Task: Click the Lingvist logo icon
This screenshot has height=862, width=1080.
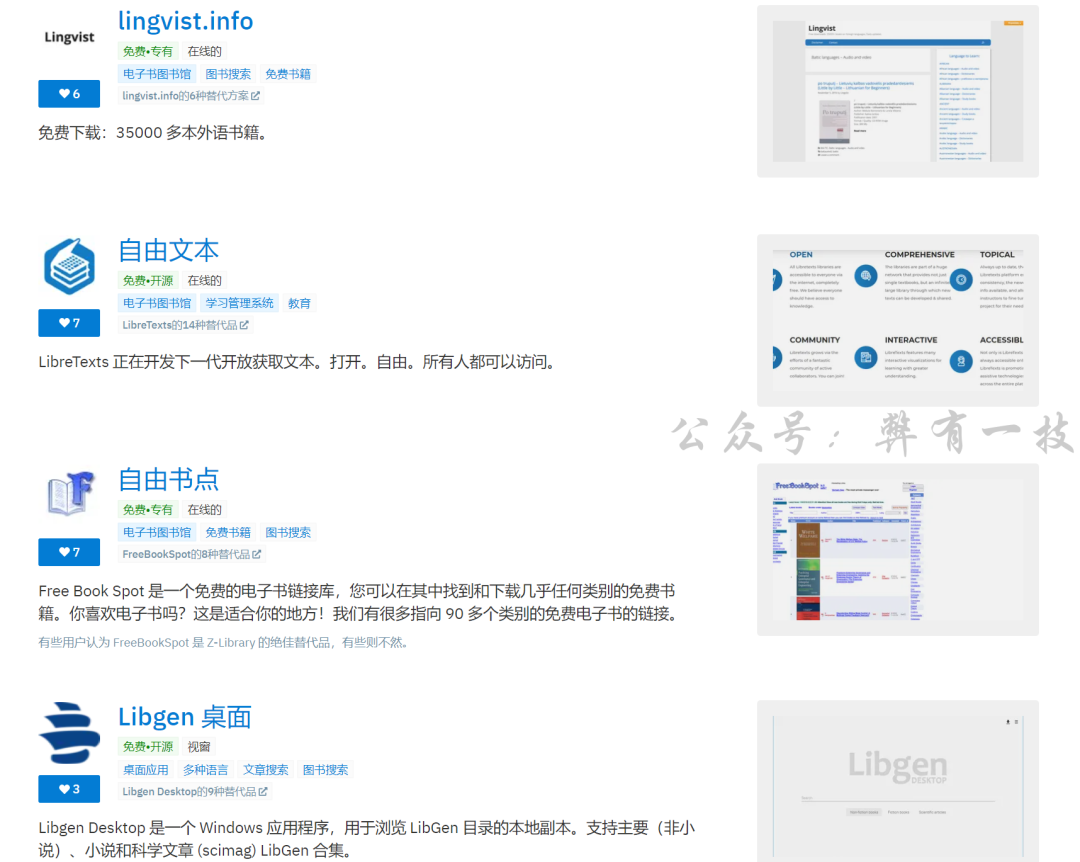Action: 69,37
